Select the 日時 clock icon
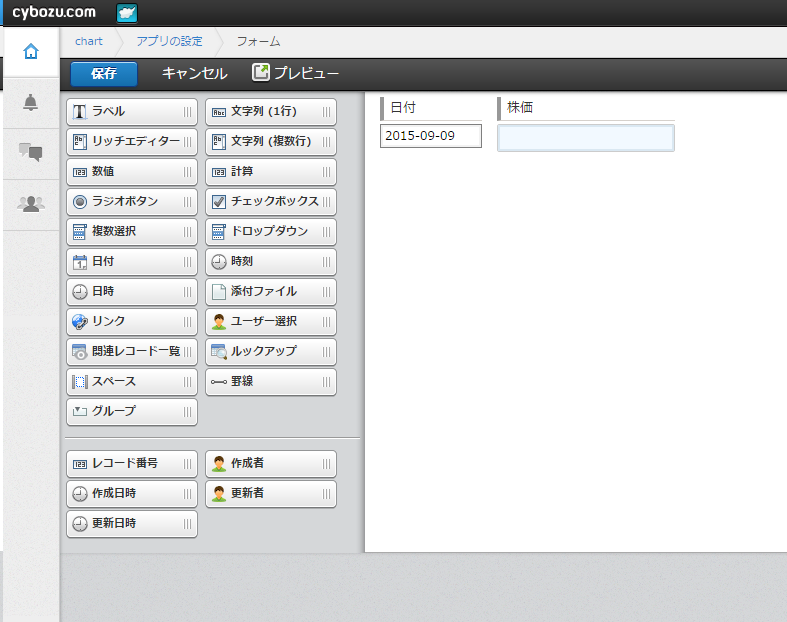 80,292
